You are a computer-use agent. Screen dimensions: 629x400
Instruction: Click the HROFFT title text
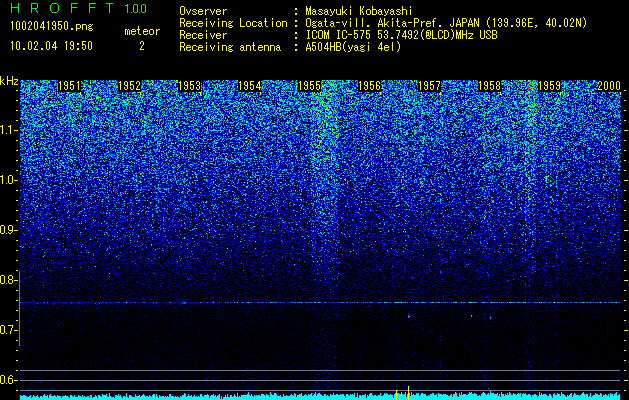[x=62, y=8]
